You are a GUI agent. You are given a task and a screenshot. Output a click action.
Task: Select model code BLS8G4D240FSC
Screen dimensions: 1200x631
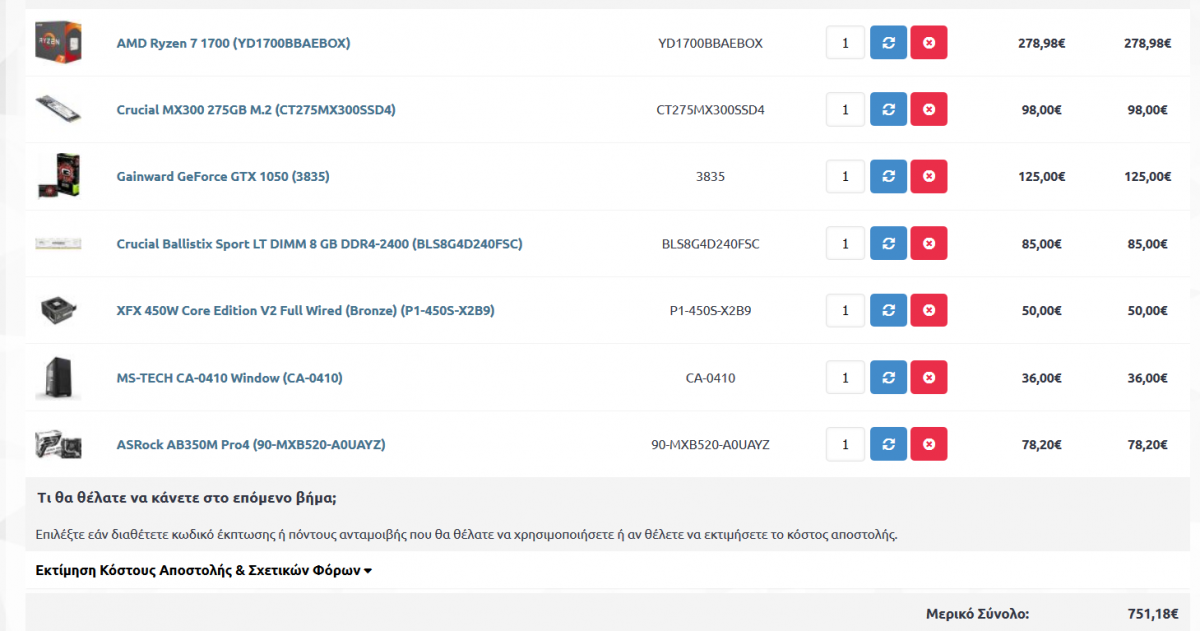point(710,244)
